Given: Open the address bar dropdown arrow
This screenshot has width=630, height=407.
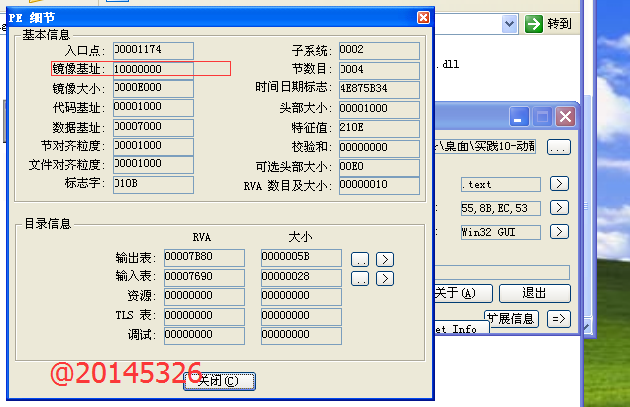Looking at the screenshot, I should (x=510, y=24).
